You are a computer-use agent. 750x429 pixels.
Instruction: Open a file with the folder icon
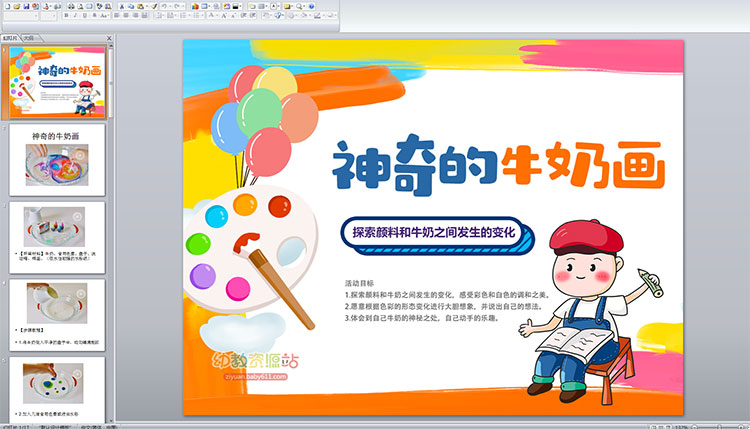click(16, 6)
